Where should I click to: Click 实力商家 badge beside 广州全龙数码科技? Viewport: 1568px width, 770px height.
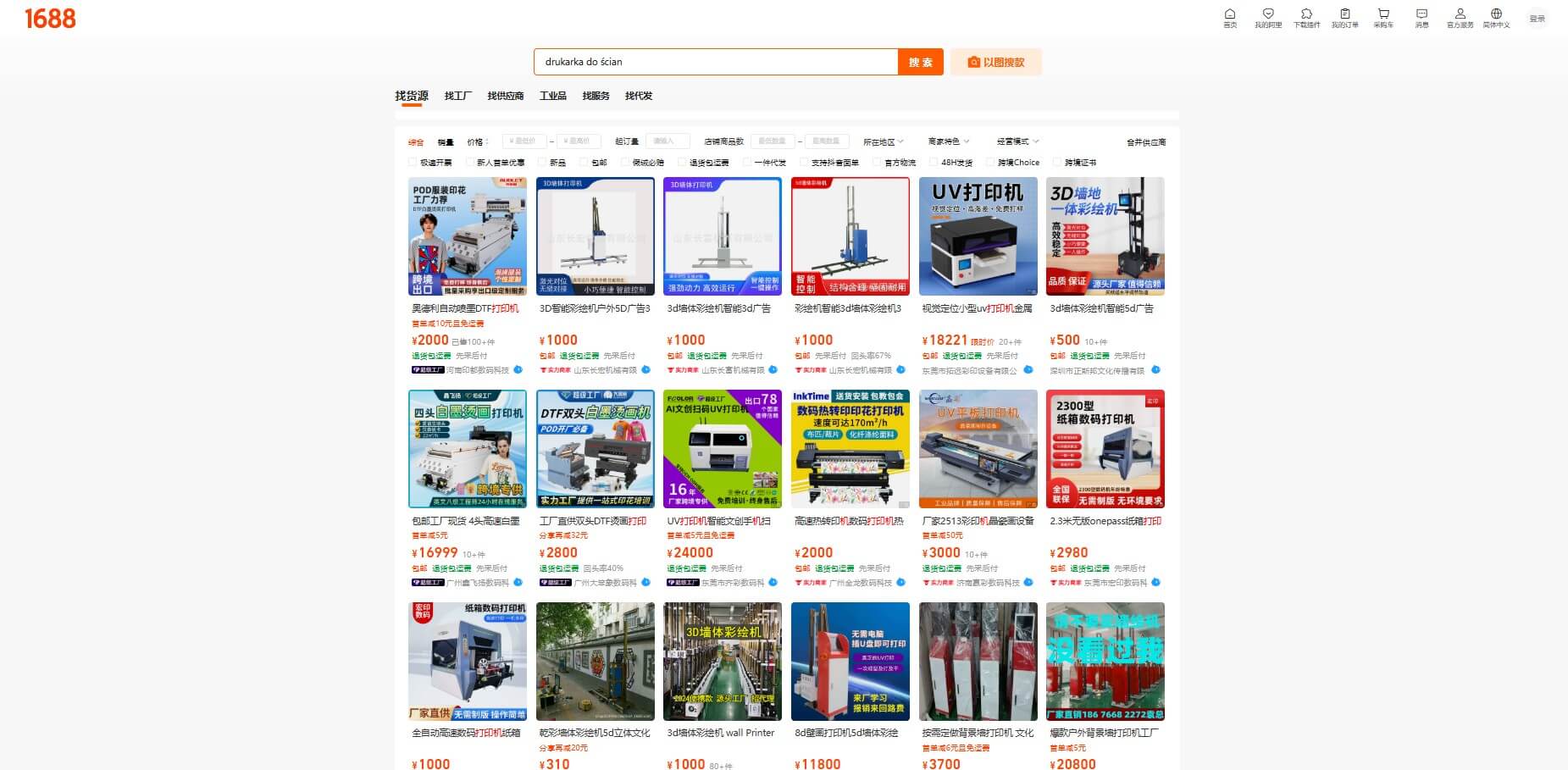pyautogui.click(x=811, y=583)
